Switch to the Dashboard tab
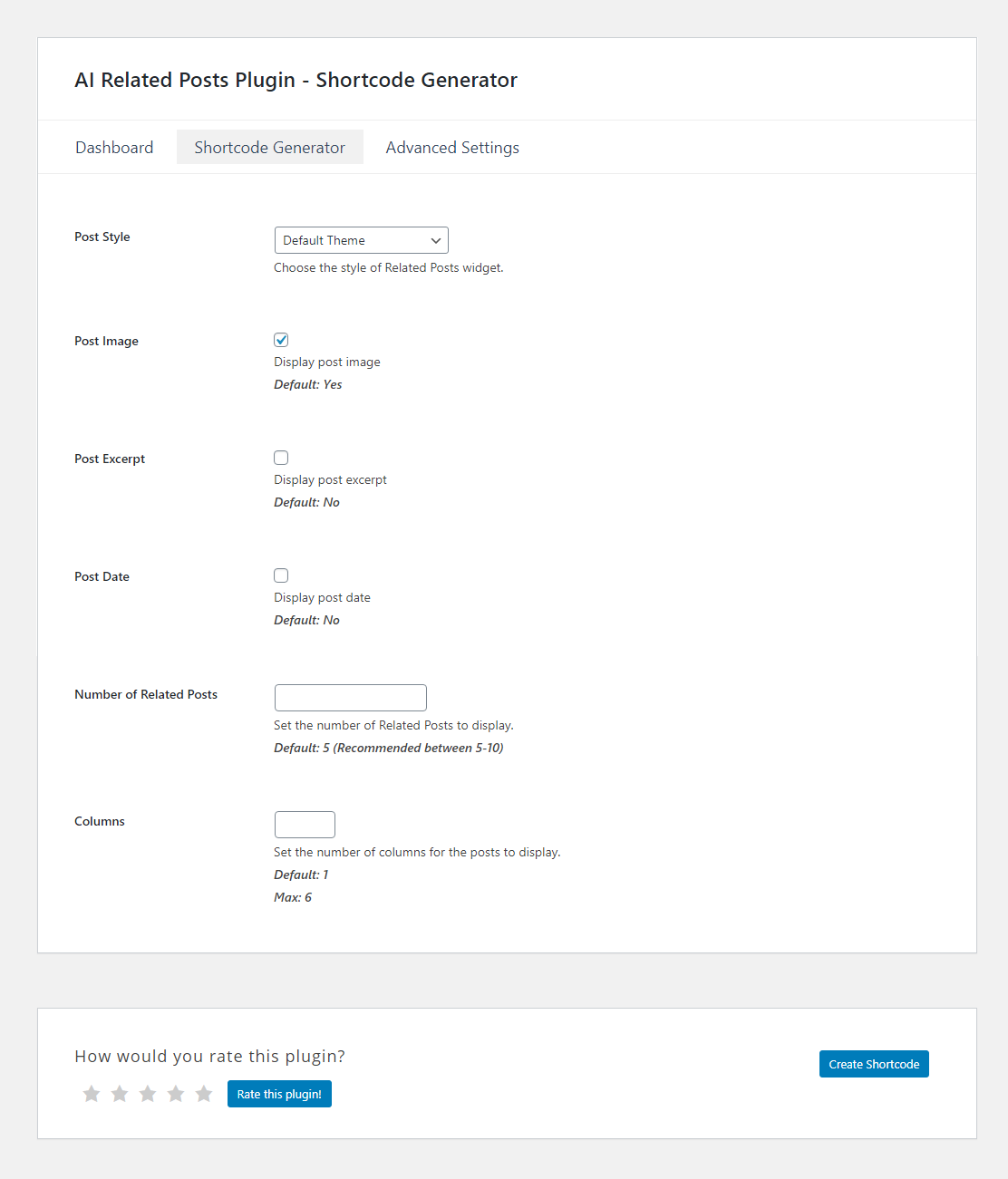The width and height of the screenshot is (1008, 1179). click(114, 148)
